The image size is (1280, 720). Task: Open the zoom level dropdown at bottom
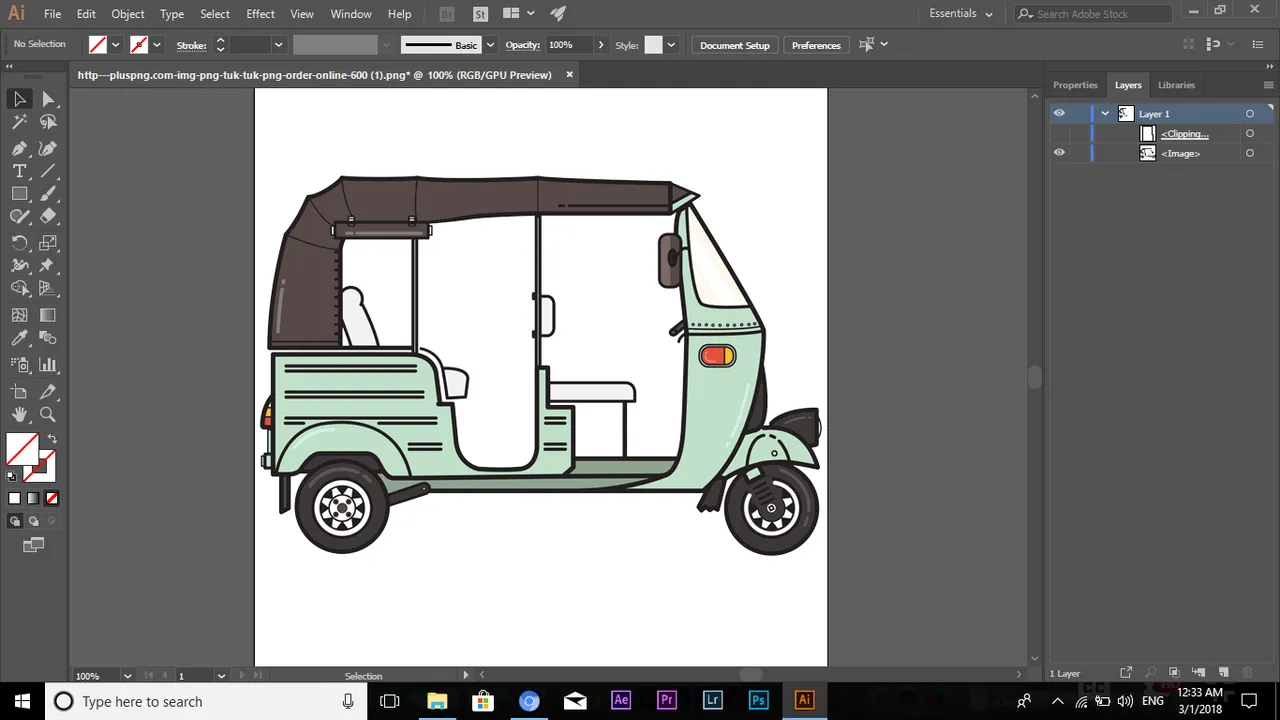click(127, 676)
